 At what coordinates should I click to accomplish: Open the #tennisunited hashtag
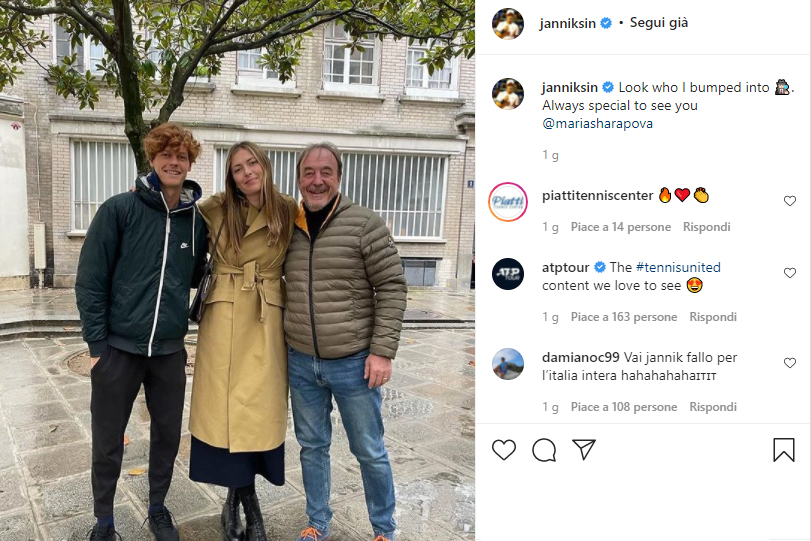tap(678, 267)
